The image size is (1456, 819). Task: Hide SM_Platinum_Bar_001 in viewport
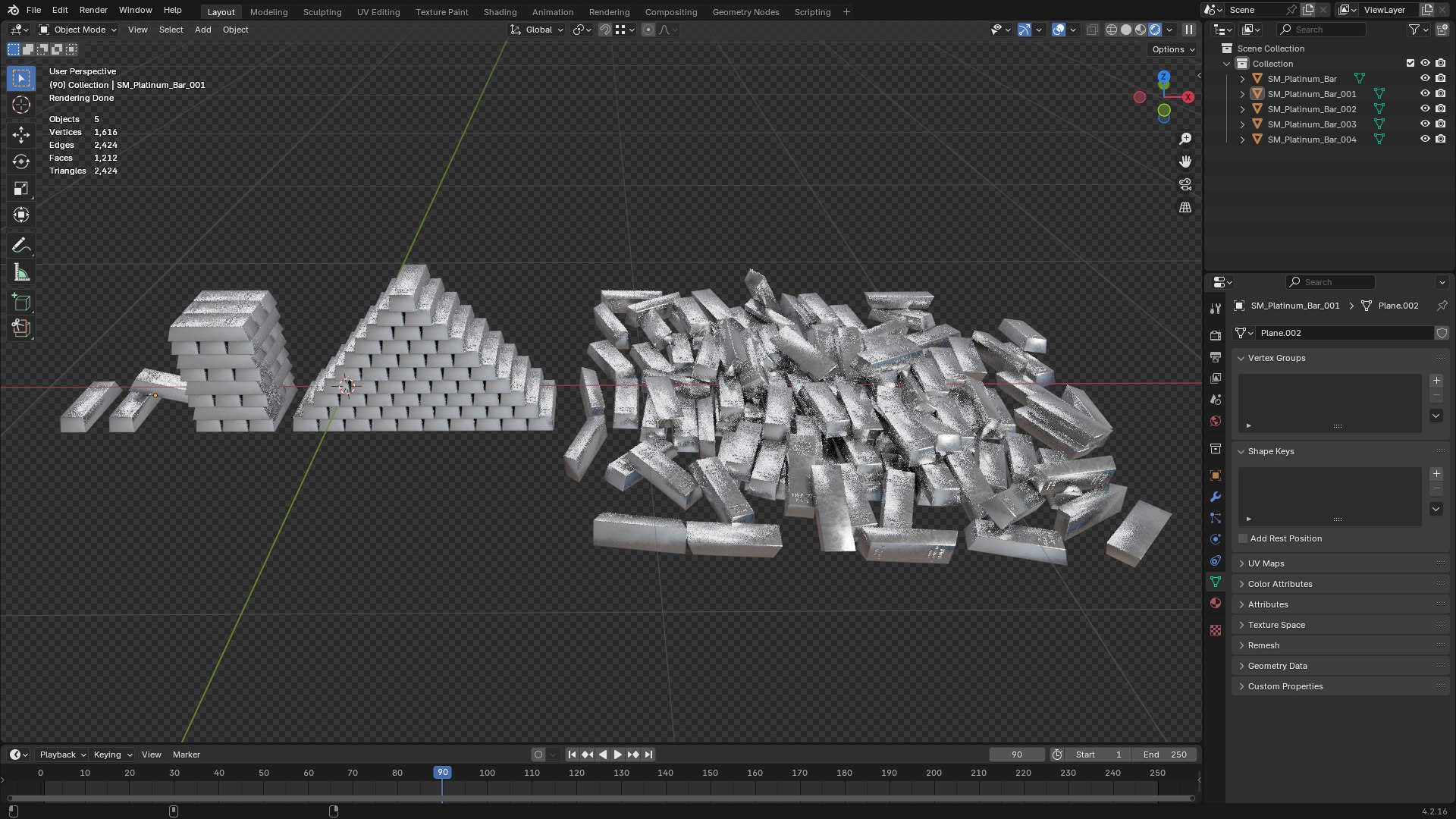tap(1425, 93)
